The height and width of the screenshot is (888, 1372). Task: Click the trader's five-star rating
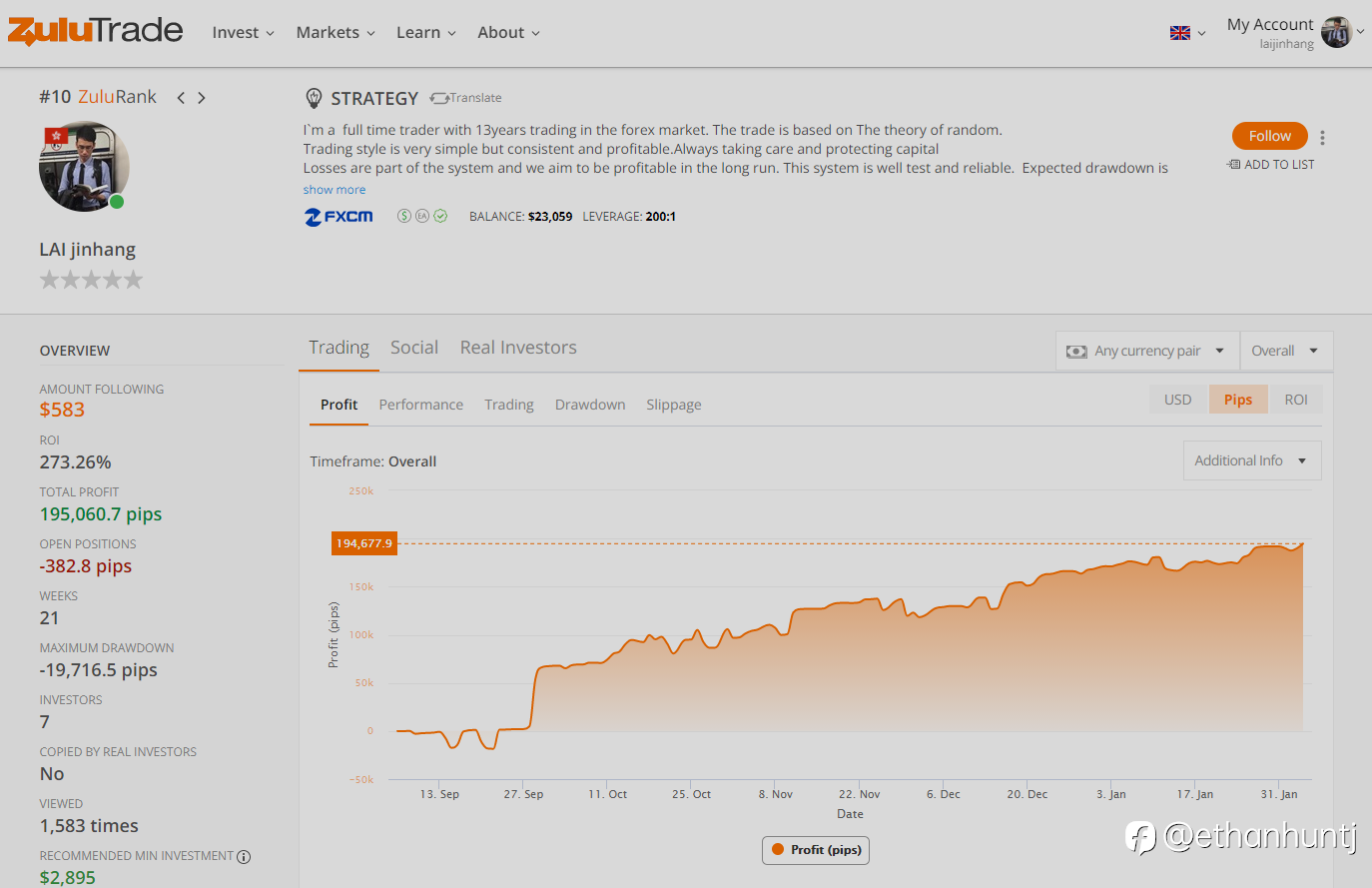(91, 280)
